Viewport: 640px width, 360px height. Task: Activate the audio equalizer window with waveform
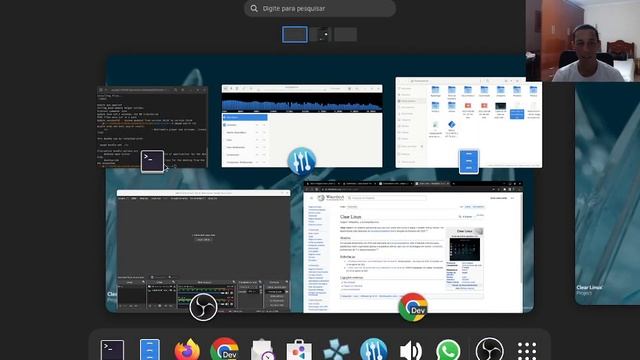[302, 126]
